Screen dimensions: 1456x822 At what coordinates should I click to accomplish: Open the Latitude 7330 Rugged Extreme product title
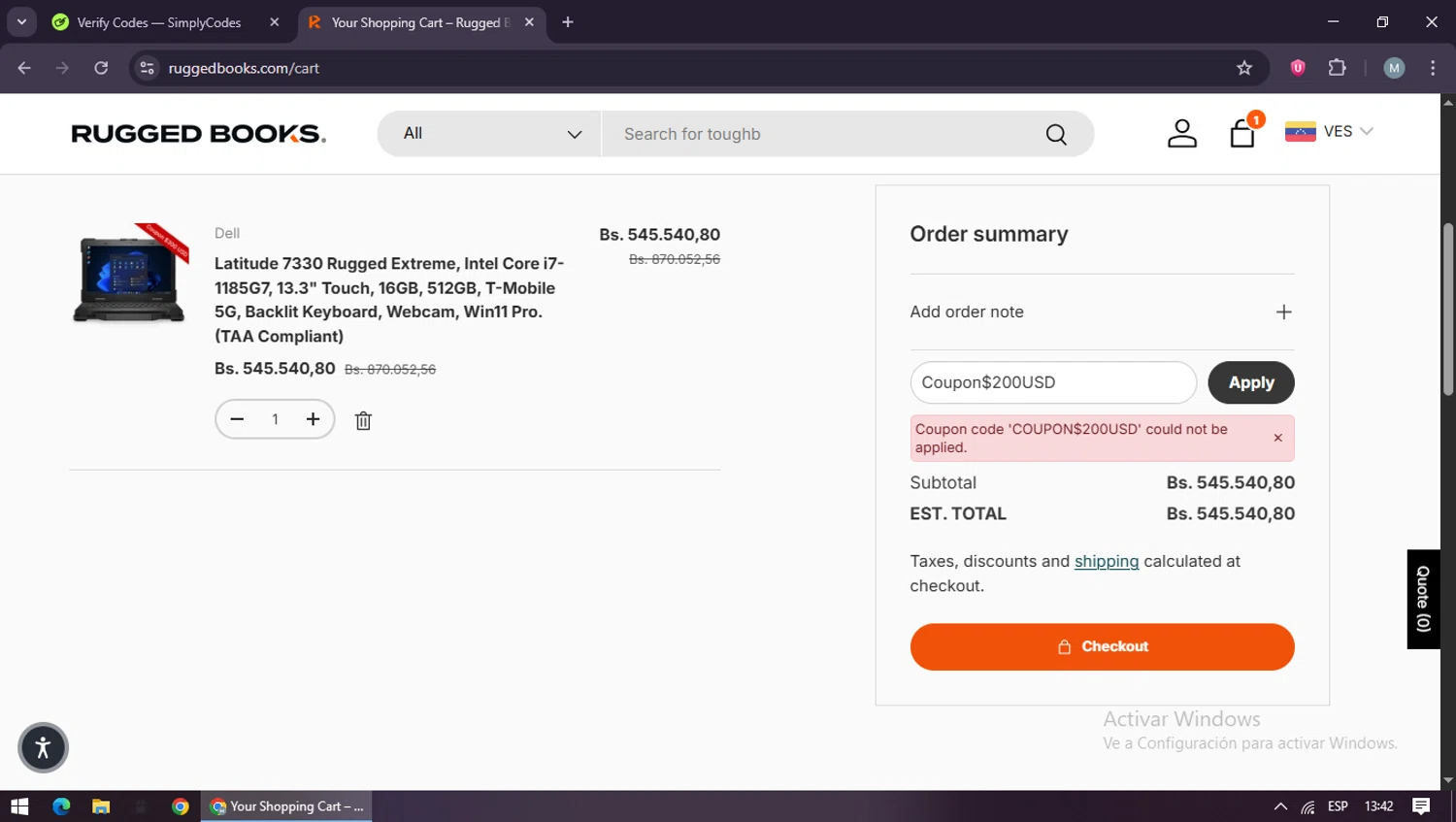[x=389, y=300]
